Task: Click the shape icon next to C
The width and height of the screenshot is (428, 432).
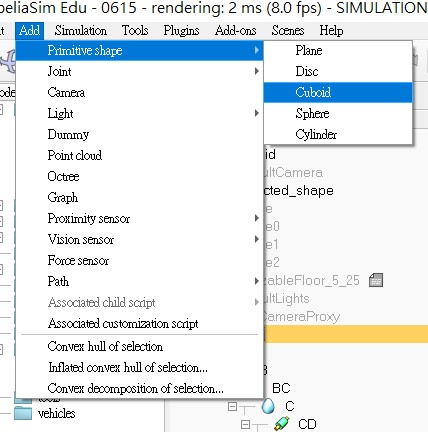Action: pyautogui.click(x=268, y=406)
